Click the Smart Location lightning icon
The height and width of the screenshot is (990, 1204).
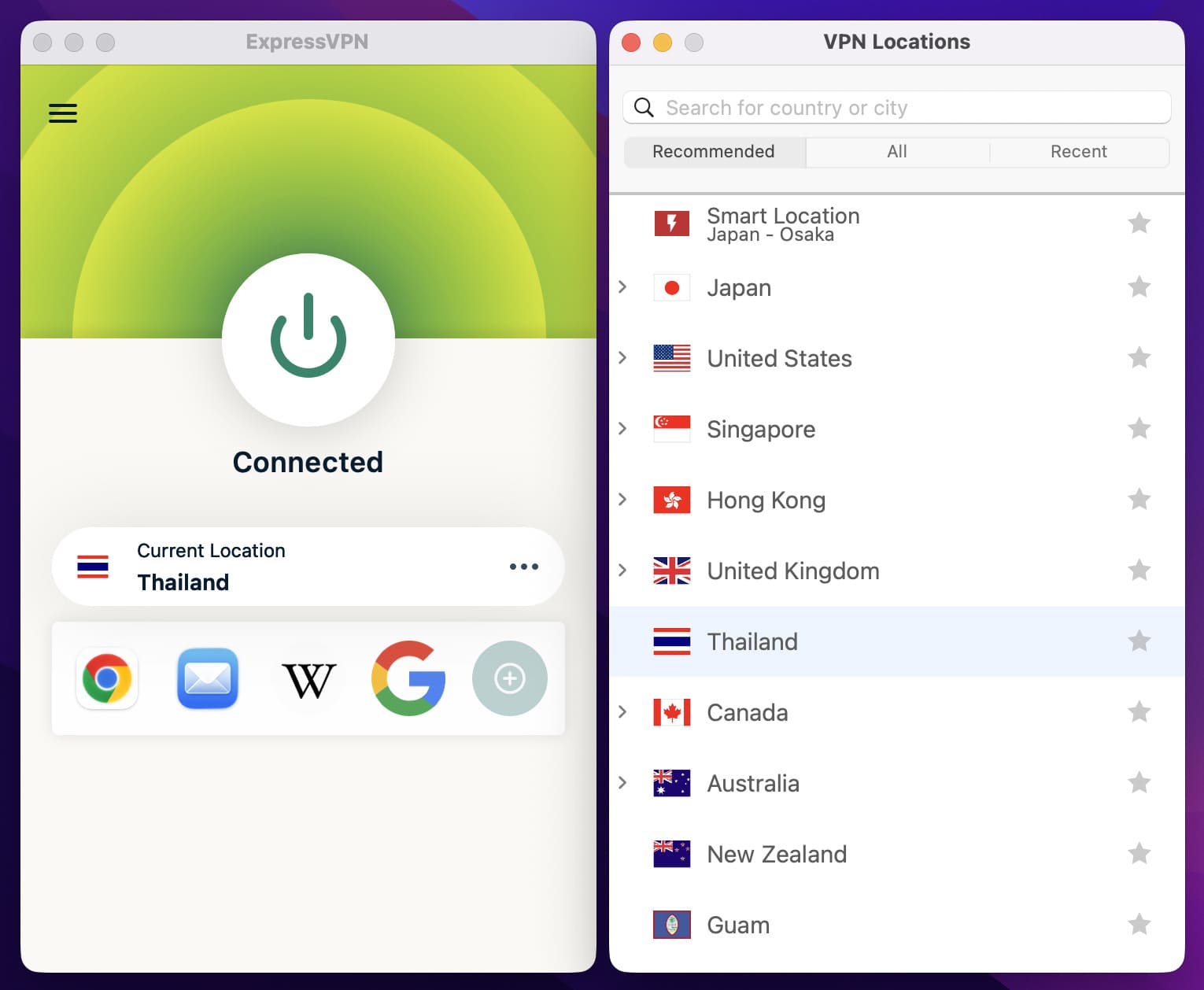(x=672, y=223)
